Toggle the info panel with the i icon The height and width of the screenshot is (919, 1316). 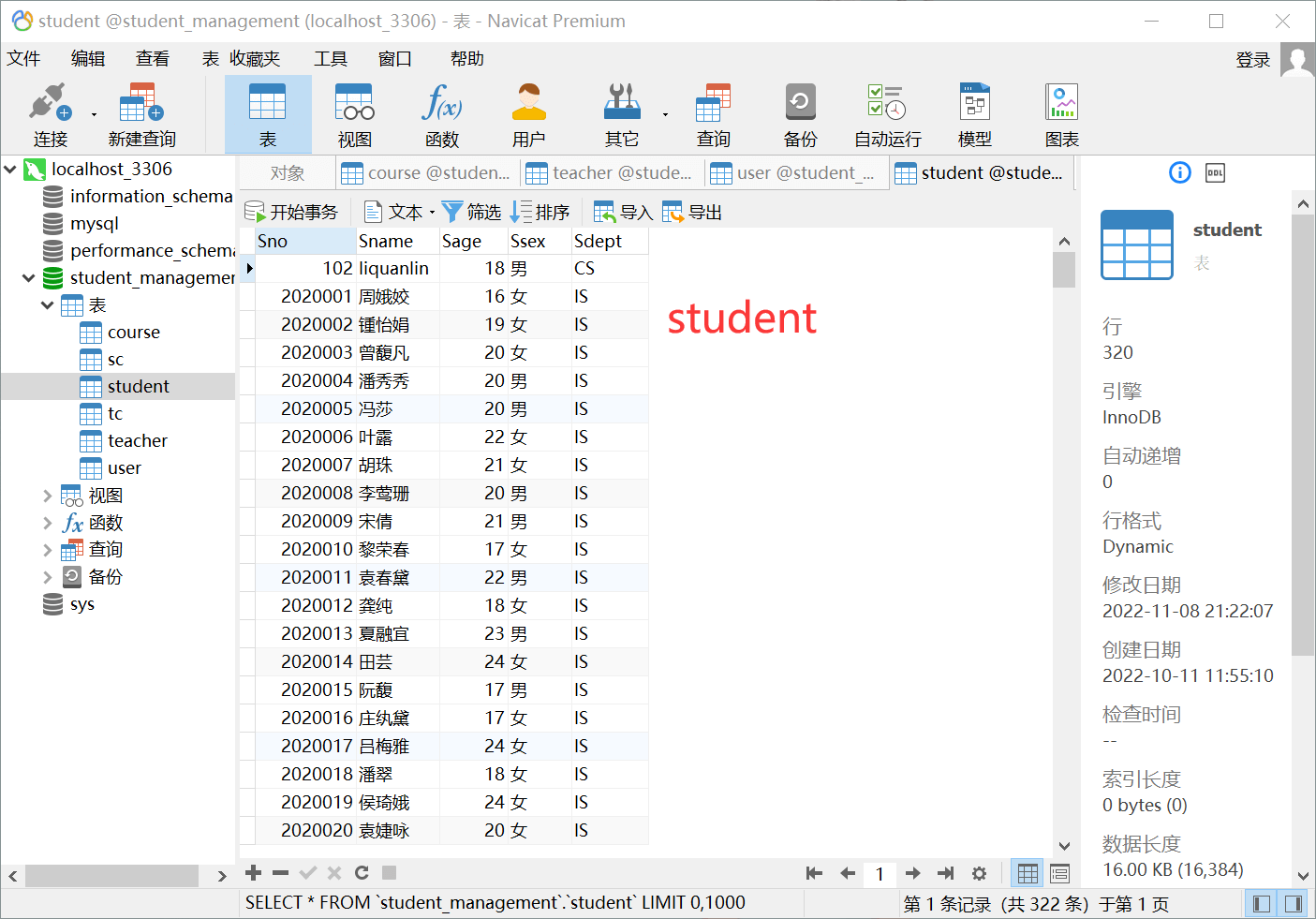pos(1179,172)
